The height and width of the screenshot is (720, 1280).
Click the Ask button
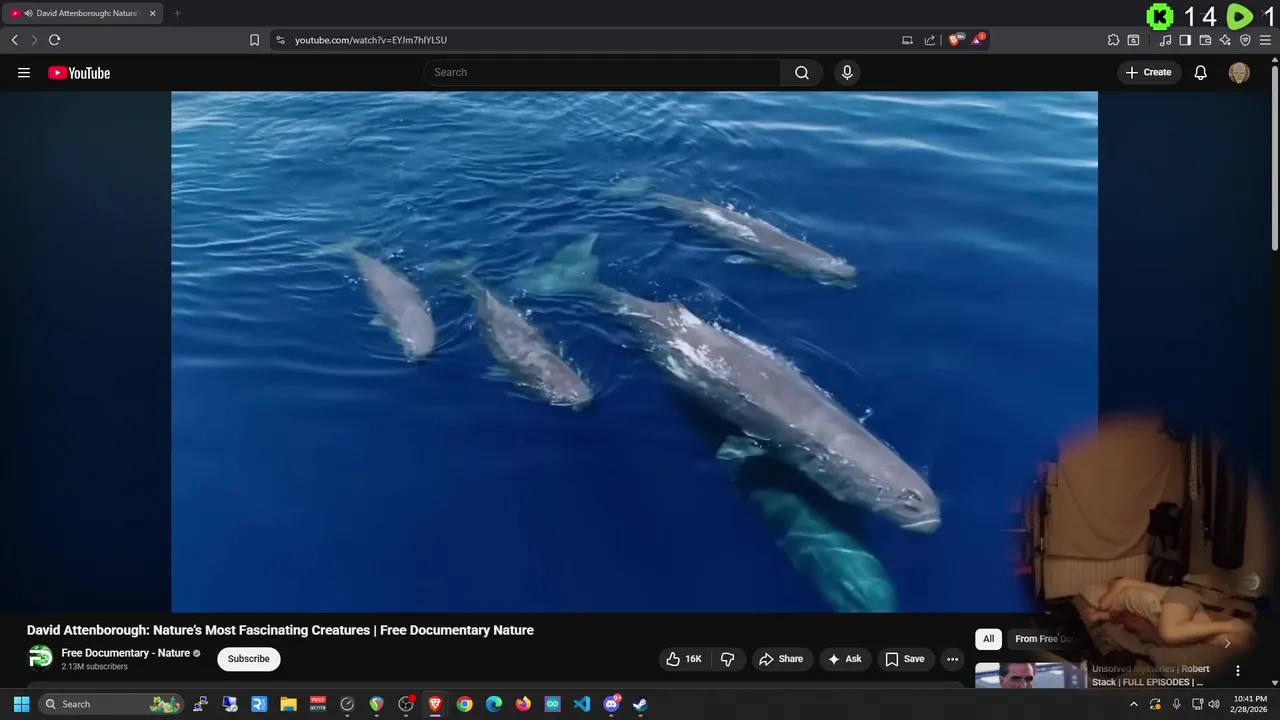[845, 659]
